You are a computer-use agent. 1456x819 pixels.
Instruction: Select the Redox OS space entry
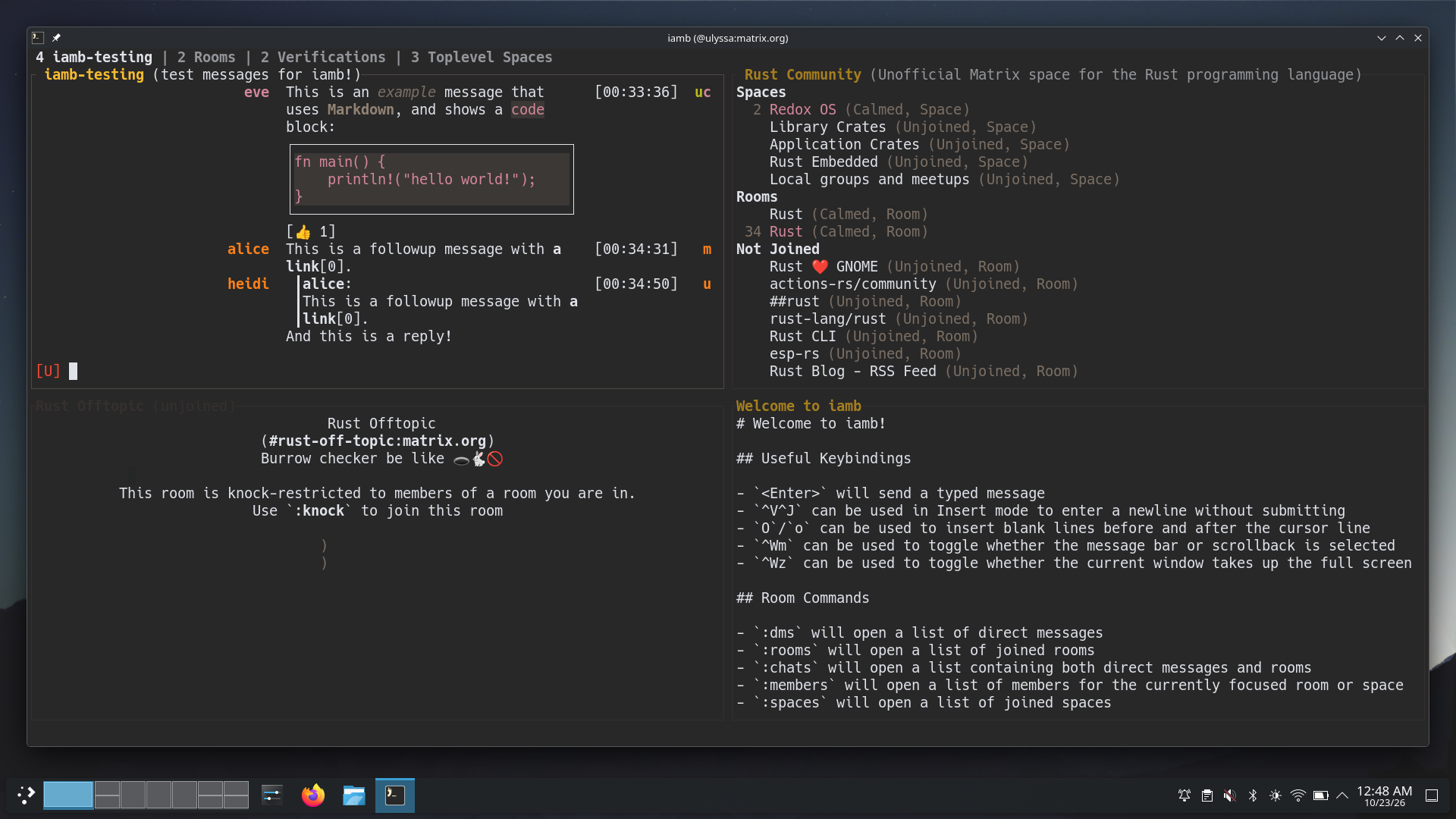click(802, 109)
